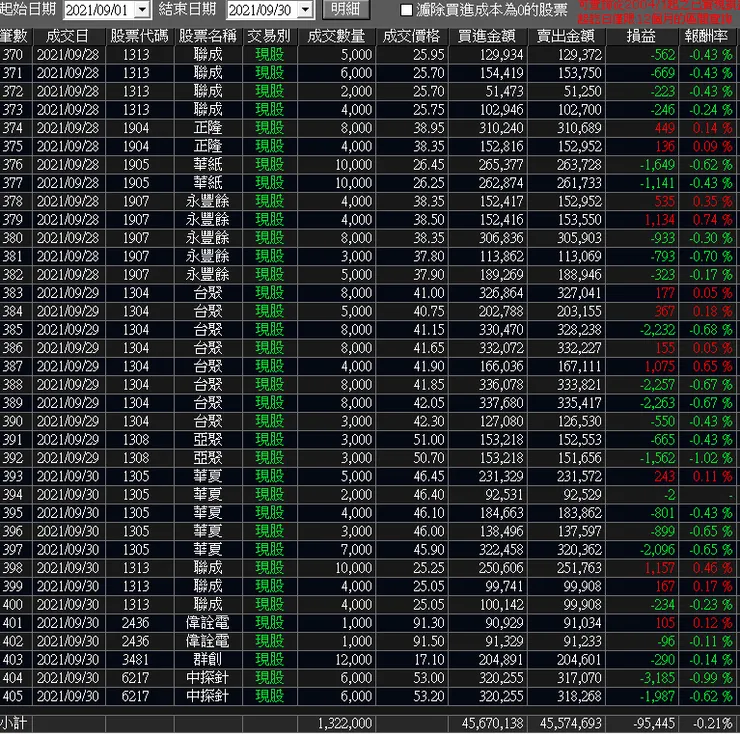Click quantity 3,000 in row 390

(356, 422)
